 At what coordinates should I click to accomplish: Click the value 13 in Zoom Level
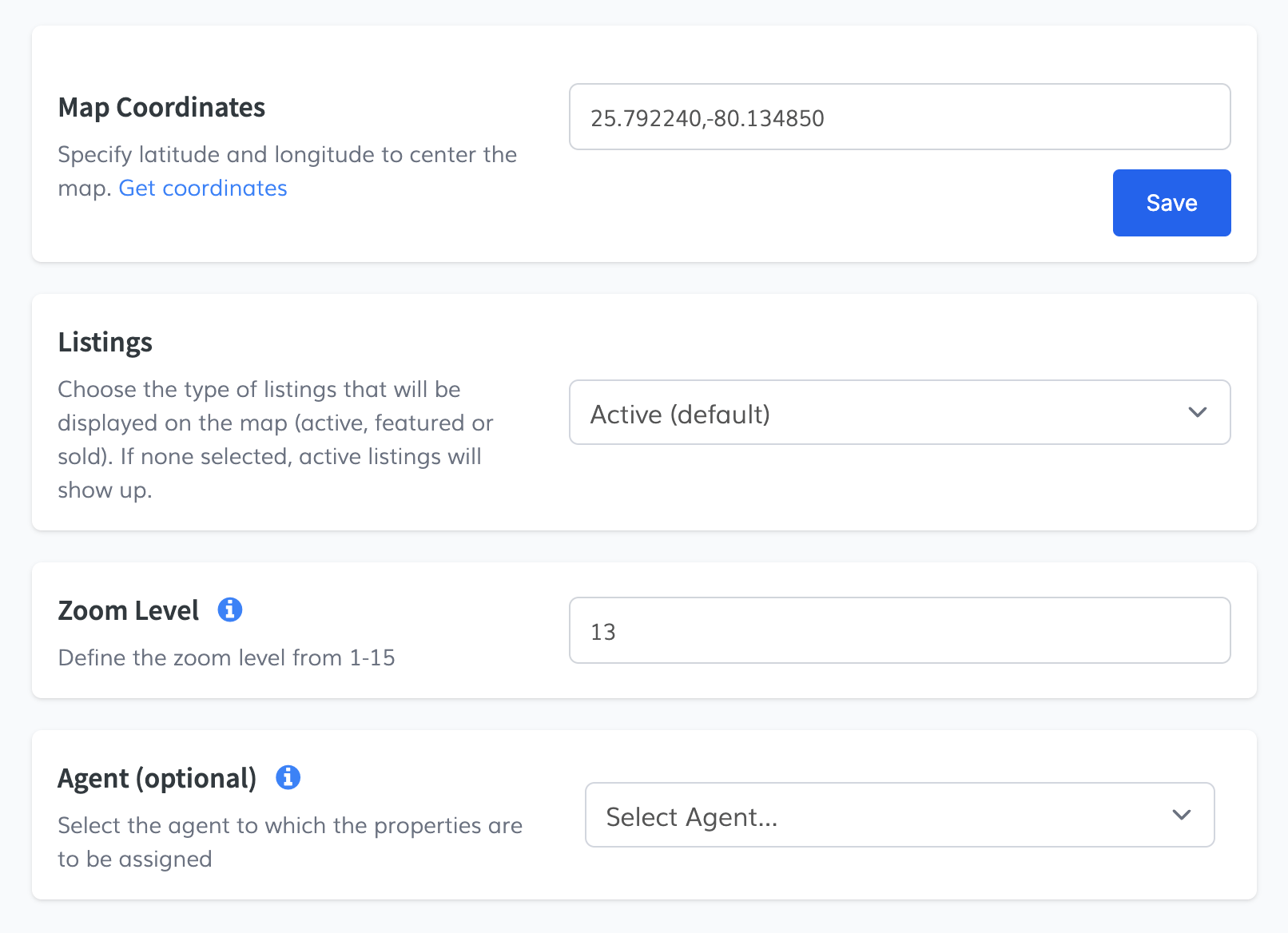click(603, 632)
